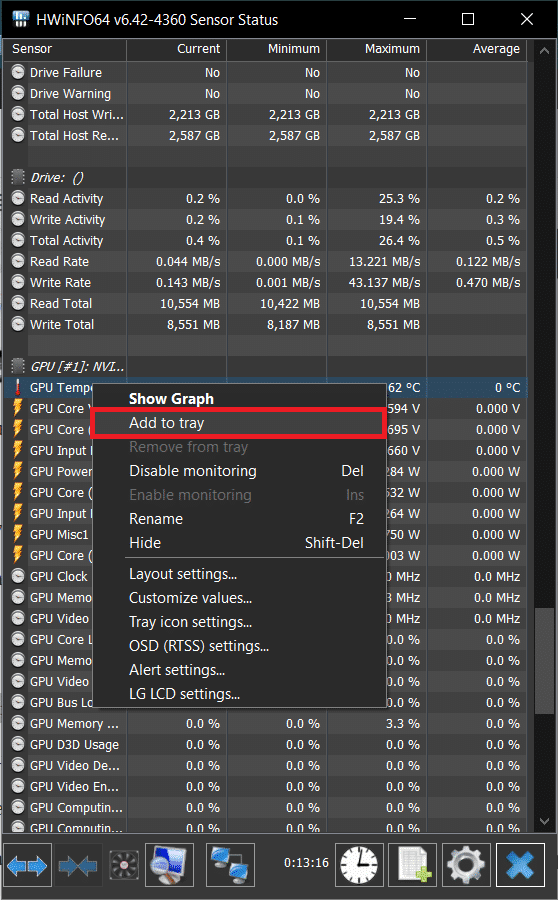
Task: Click the GPU Power lightning icon
Action: [18, 471]
